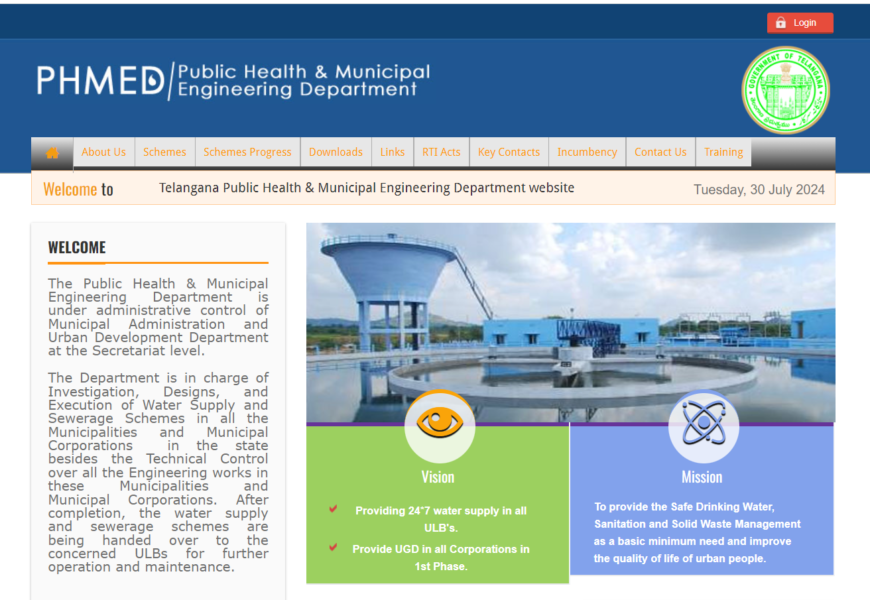Click the lock icon on Login

(x=781, y=23)
